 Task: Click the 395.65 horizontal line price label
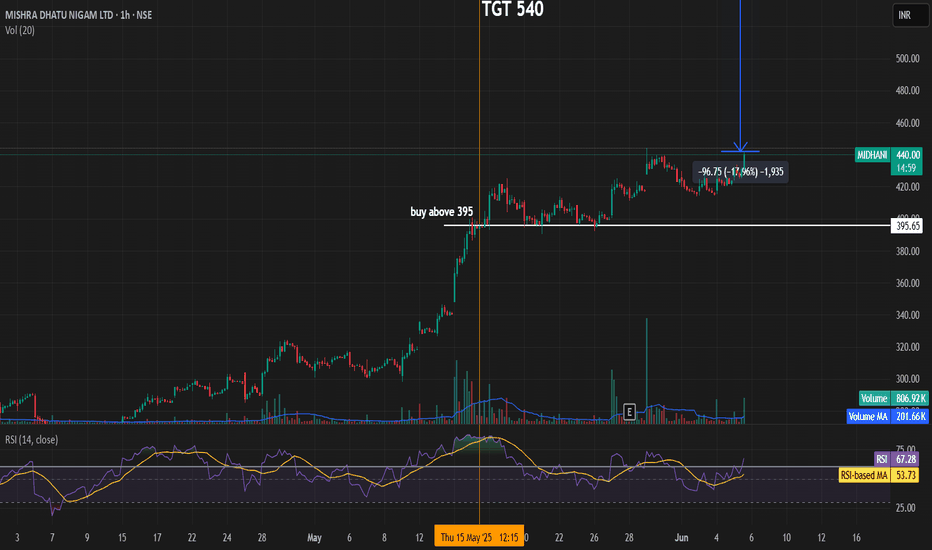tap(907, 226)
